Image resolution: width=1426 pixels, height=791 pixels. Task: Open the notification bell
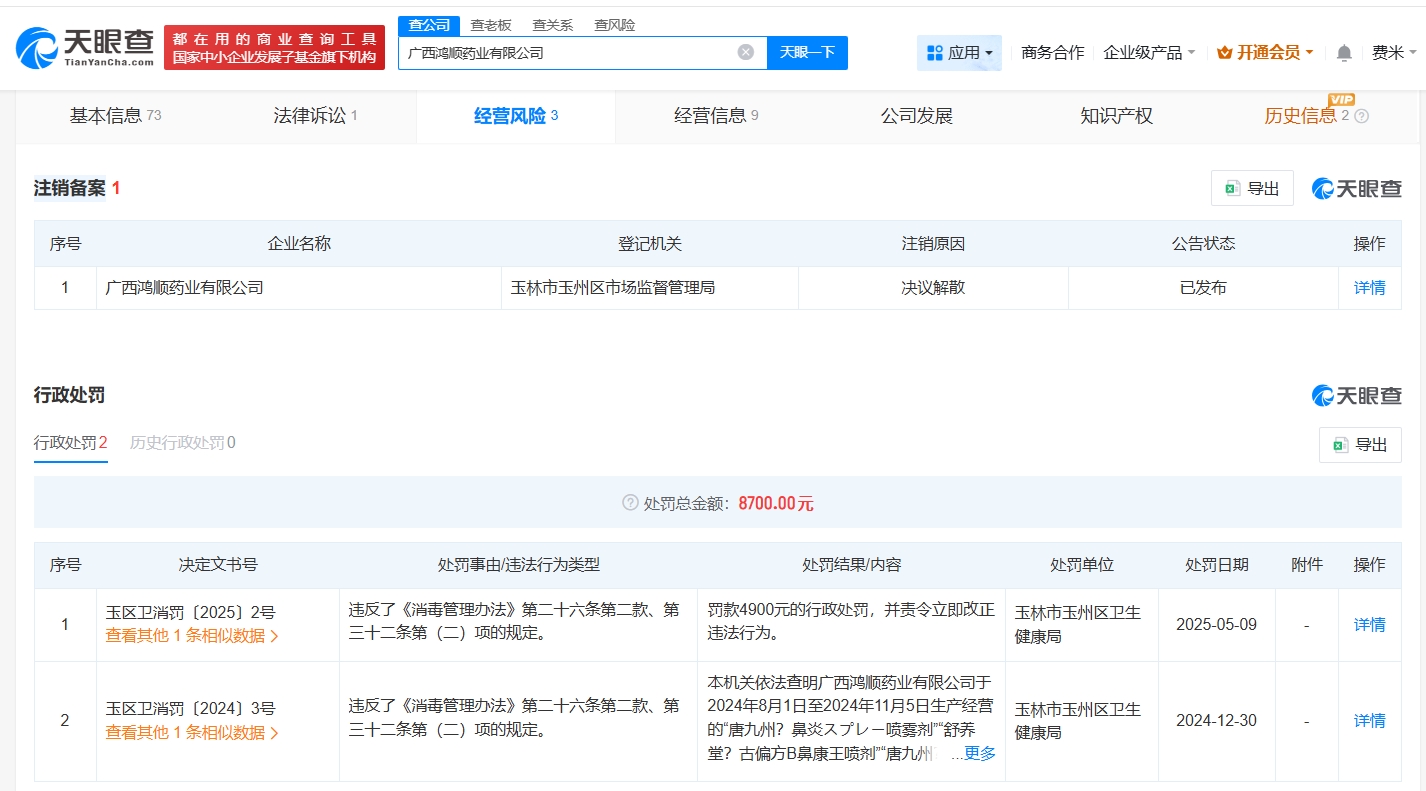(x=1344, y=53)
